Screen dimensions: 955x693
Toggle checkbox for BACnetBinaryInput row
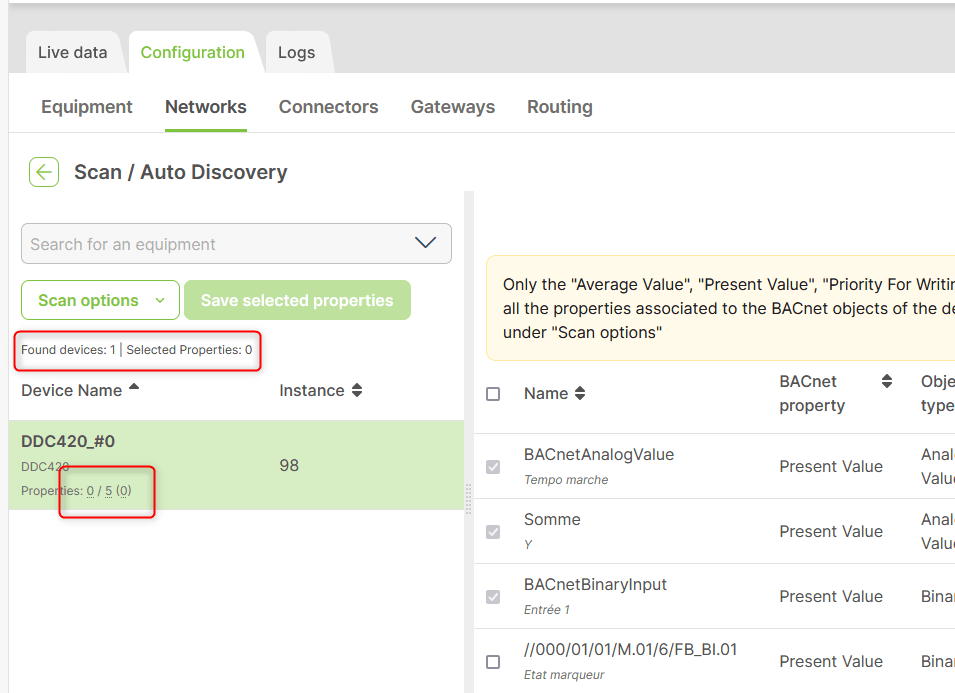pyautogui.click(x=493, y=597)
